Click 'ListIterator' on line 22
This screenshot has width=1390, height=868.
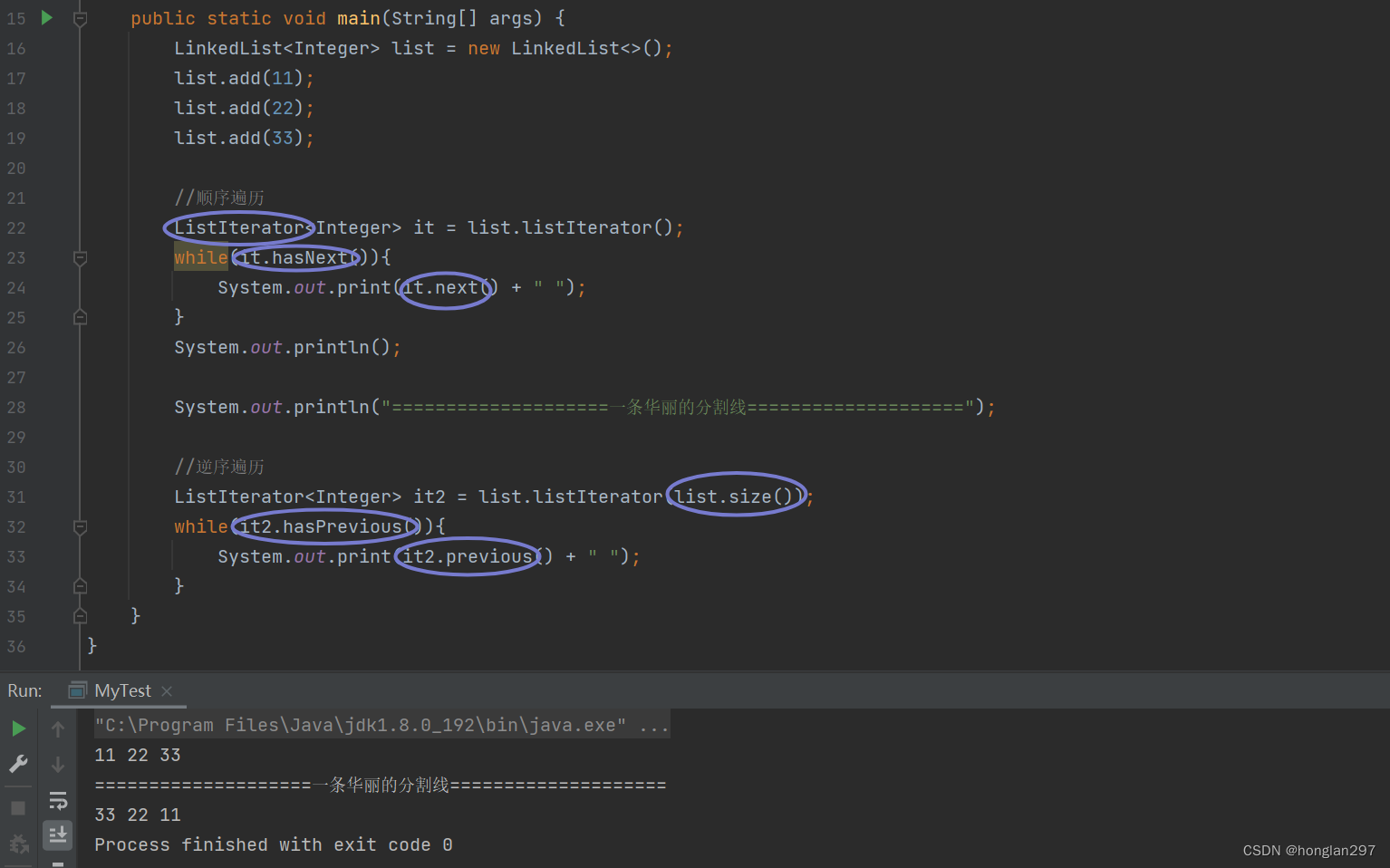click(239, 228)
